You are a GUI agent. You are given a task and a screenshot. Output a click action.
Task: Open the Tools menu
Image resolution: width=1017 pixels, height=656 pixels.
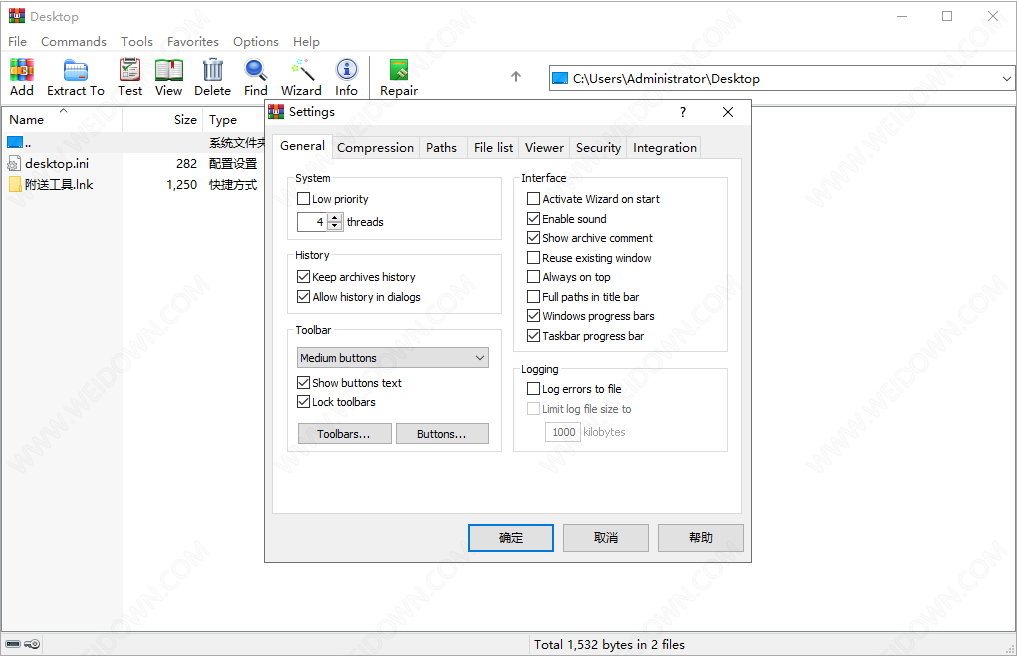[x=137, y=42]
